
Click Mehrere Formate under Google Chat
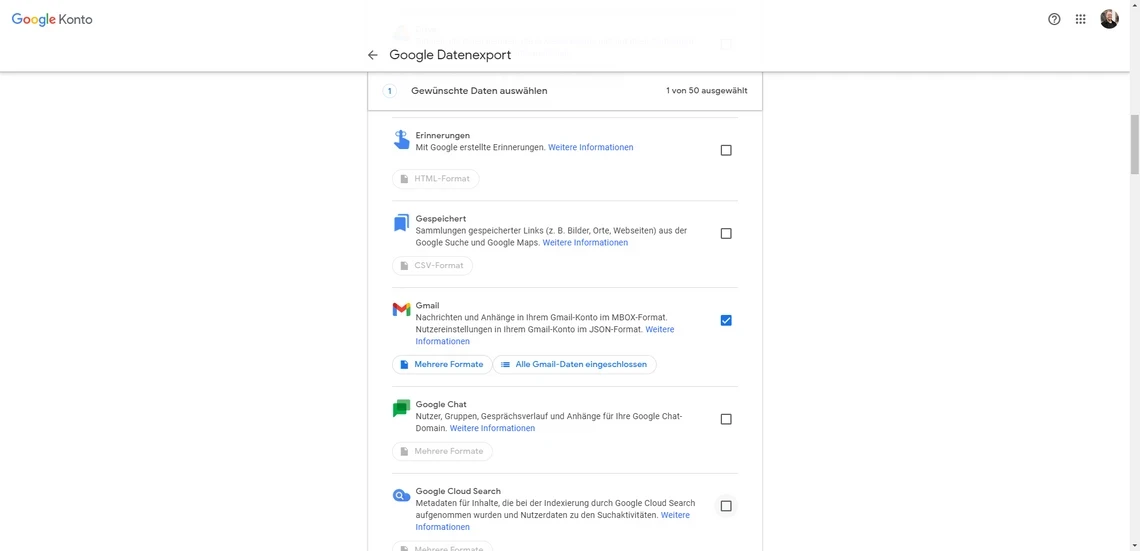coord(442,451)
